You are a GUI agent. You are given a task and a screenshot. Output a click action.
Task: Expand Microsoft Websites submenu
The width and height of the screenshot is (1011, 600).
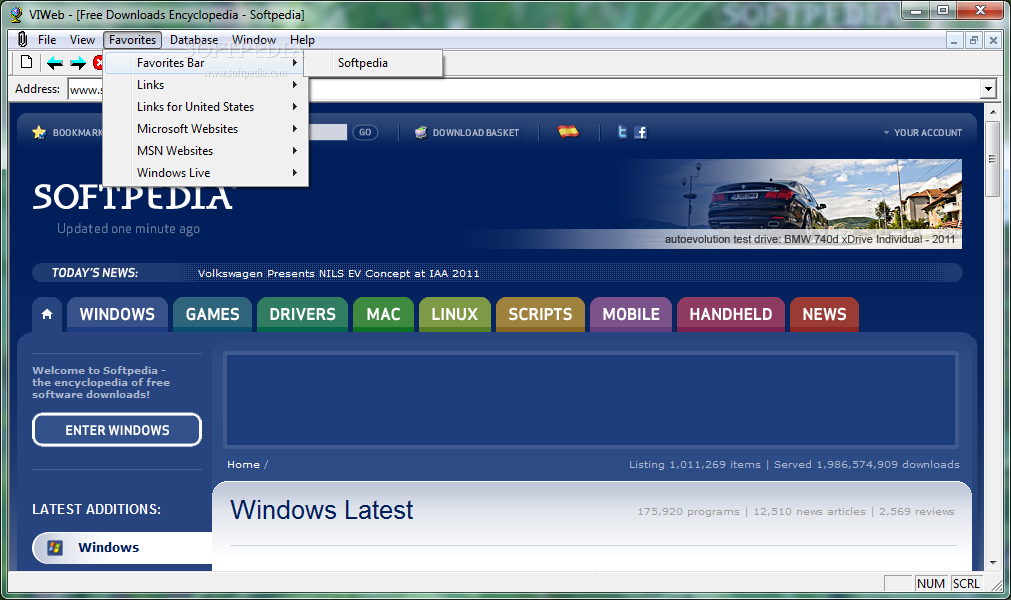point(206,128)
